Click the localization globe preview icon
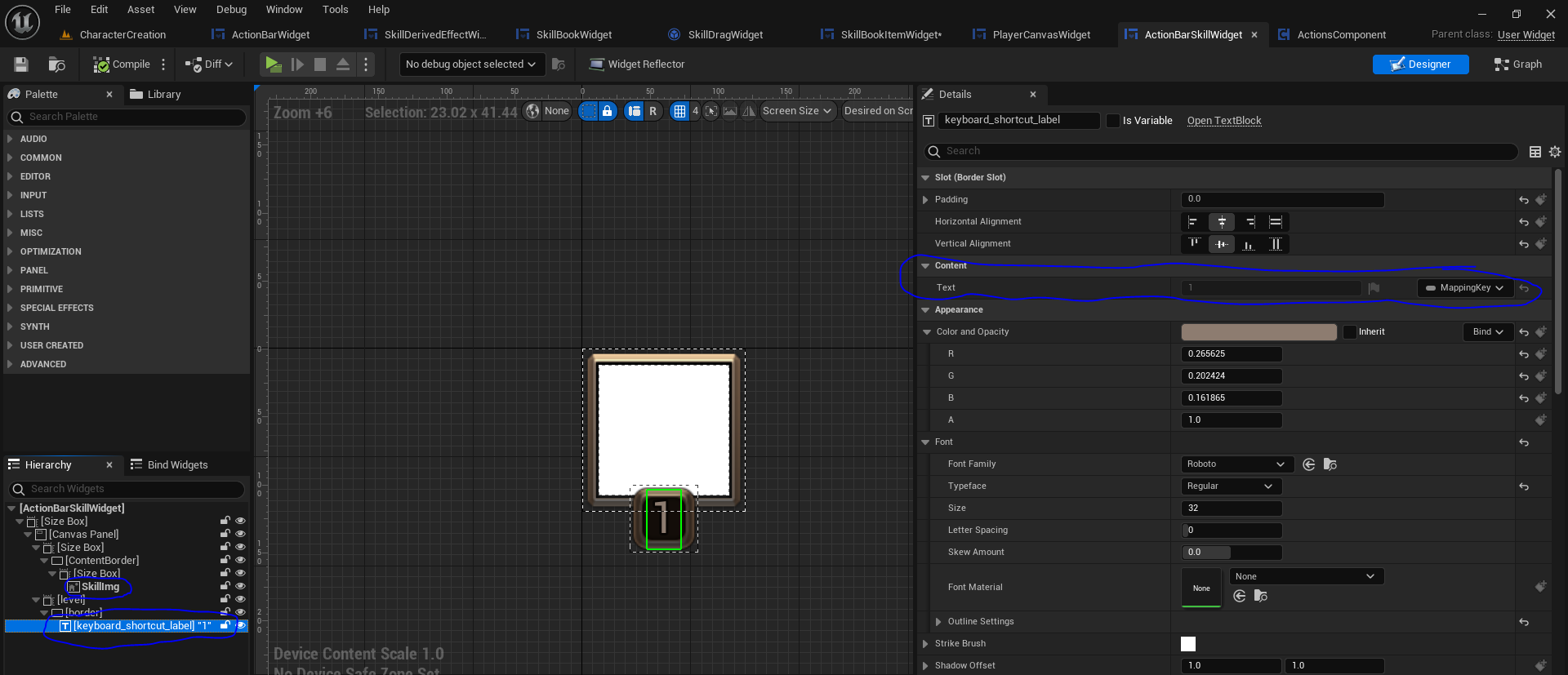 pyautogui.click(x=532, y=112)
